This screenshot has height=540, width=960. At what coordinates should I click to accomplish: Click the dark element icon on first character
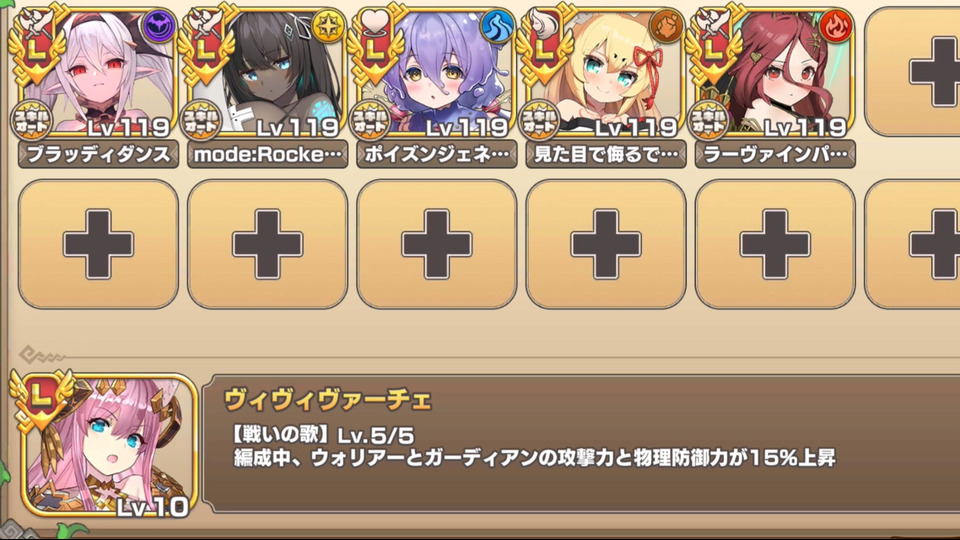coord(159,26)
